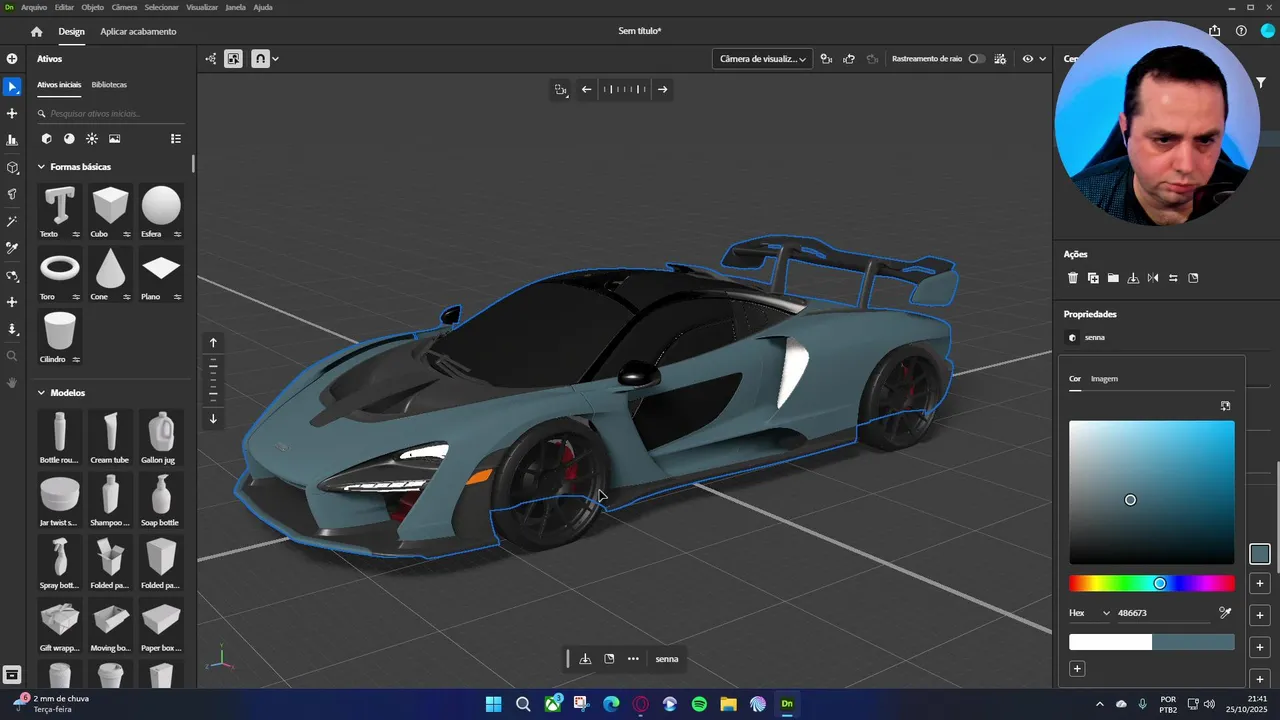The height and width of the screenshot is (720, 1280).
Task: Open the Objeto menu
Action: click(x=92, y=7)
